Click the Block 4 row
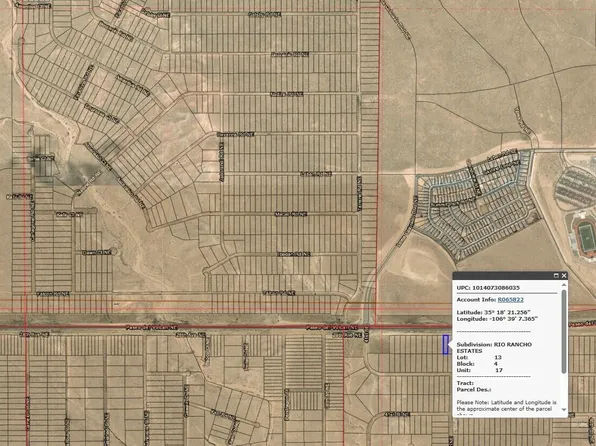This screenshot has width=596, height=446. coord(477,364)
